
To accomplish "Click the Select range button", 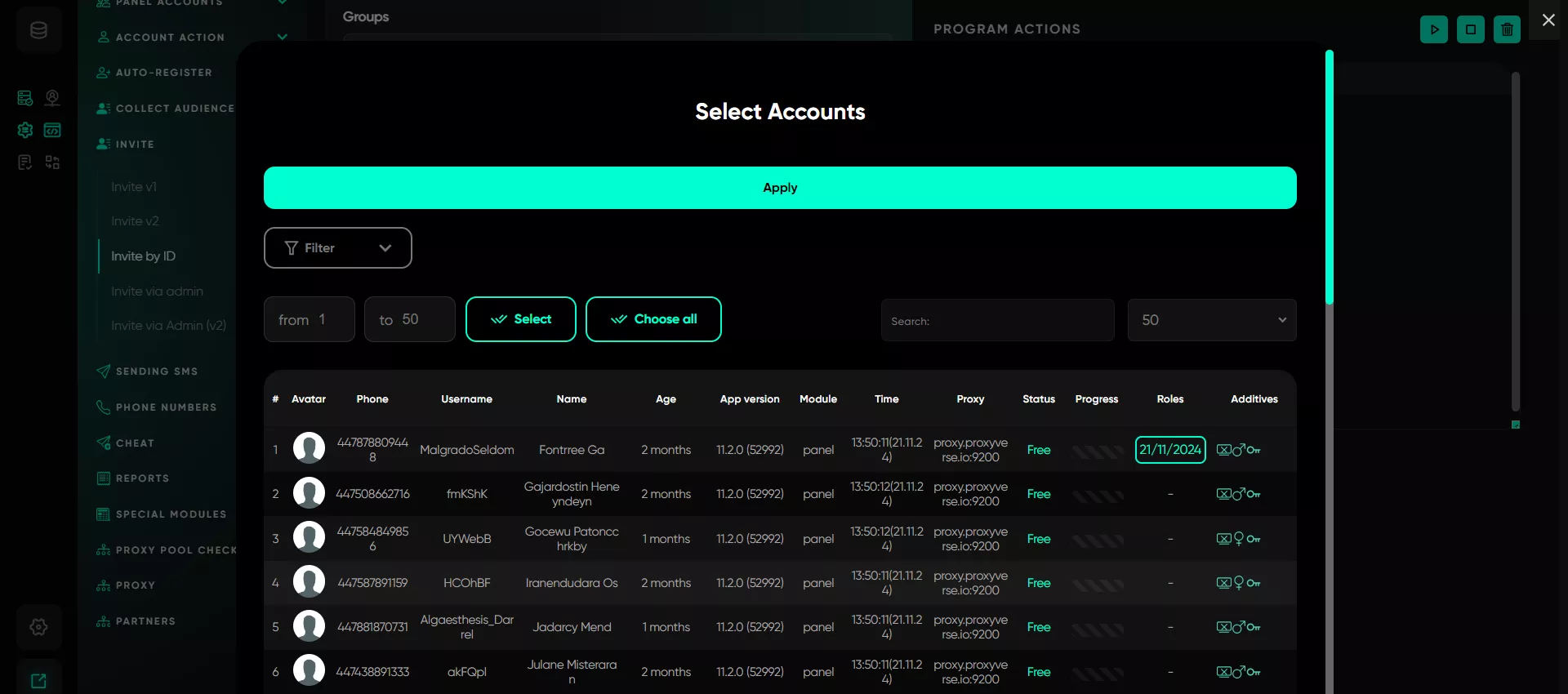I will (521, 319).
